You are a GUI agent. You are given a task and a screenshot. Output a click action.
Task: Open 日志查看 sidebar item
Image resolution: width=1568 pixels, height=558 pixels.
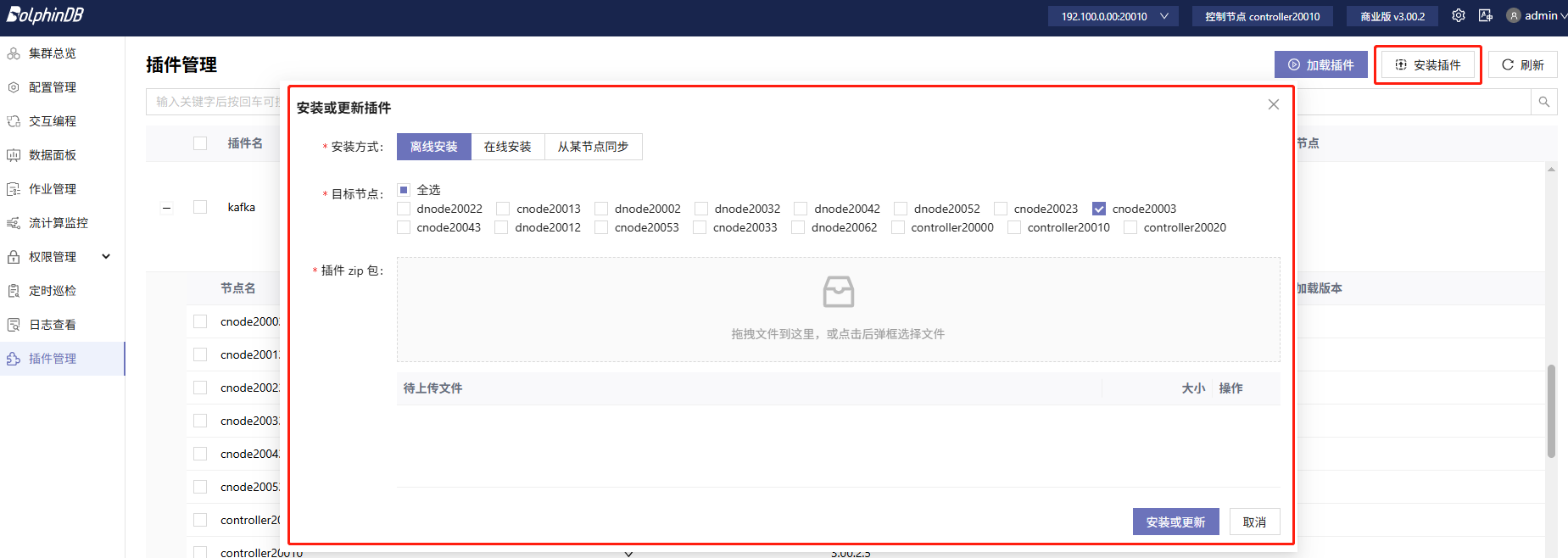(53, 325)
